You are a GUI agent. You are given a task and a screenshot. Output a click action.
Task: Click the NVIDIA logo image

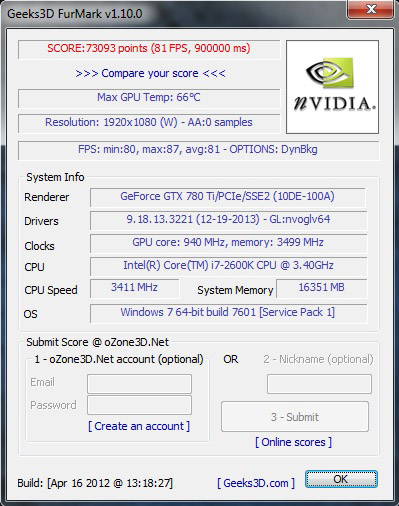332,87
